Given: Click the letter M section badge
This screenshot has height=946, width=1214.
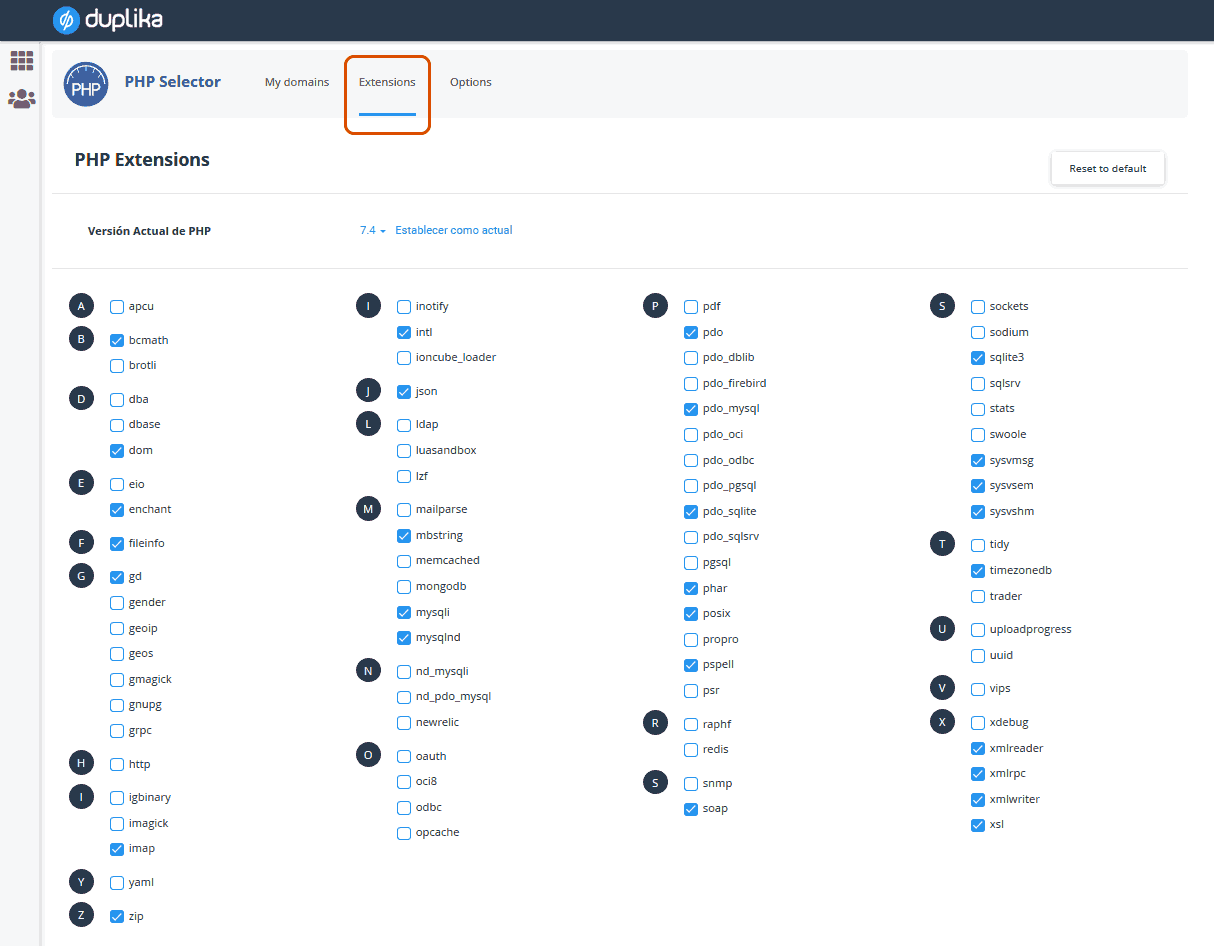Looking at the screenshot, I should click(368, 509).
